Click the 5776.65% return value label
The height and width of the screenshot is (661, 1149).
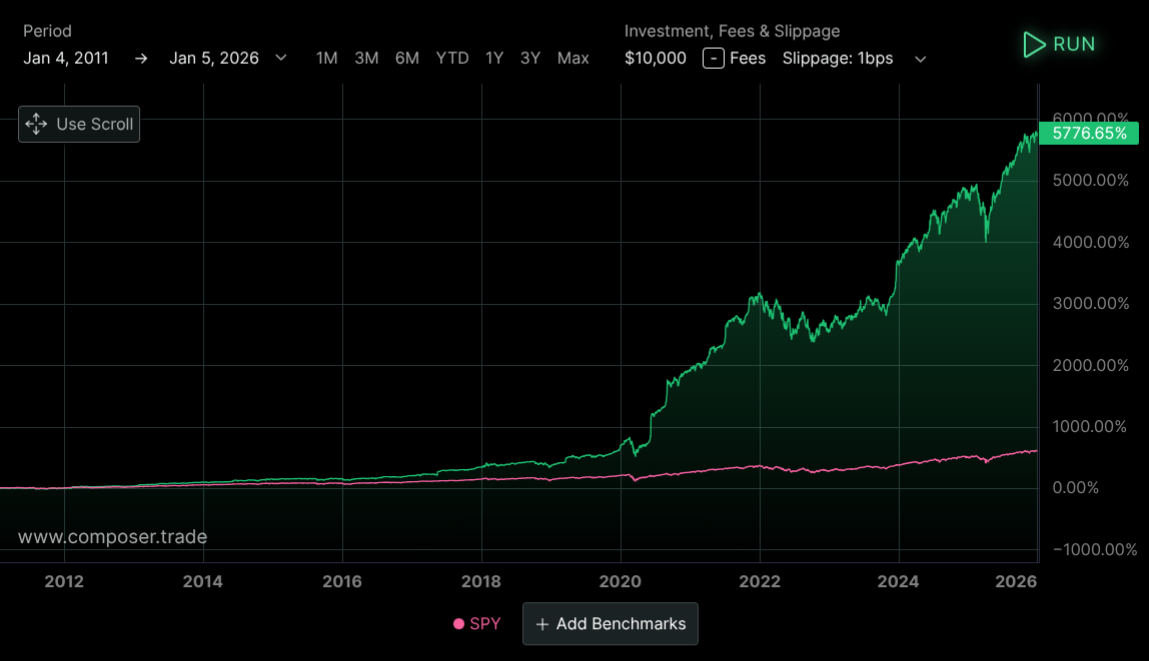[1089, 133]
